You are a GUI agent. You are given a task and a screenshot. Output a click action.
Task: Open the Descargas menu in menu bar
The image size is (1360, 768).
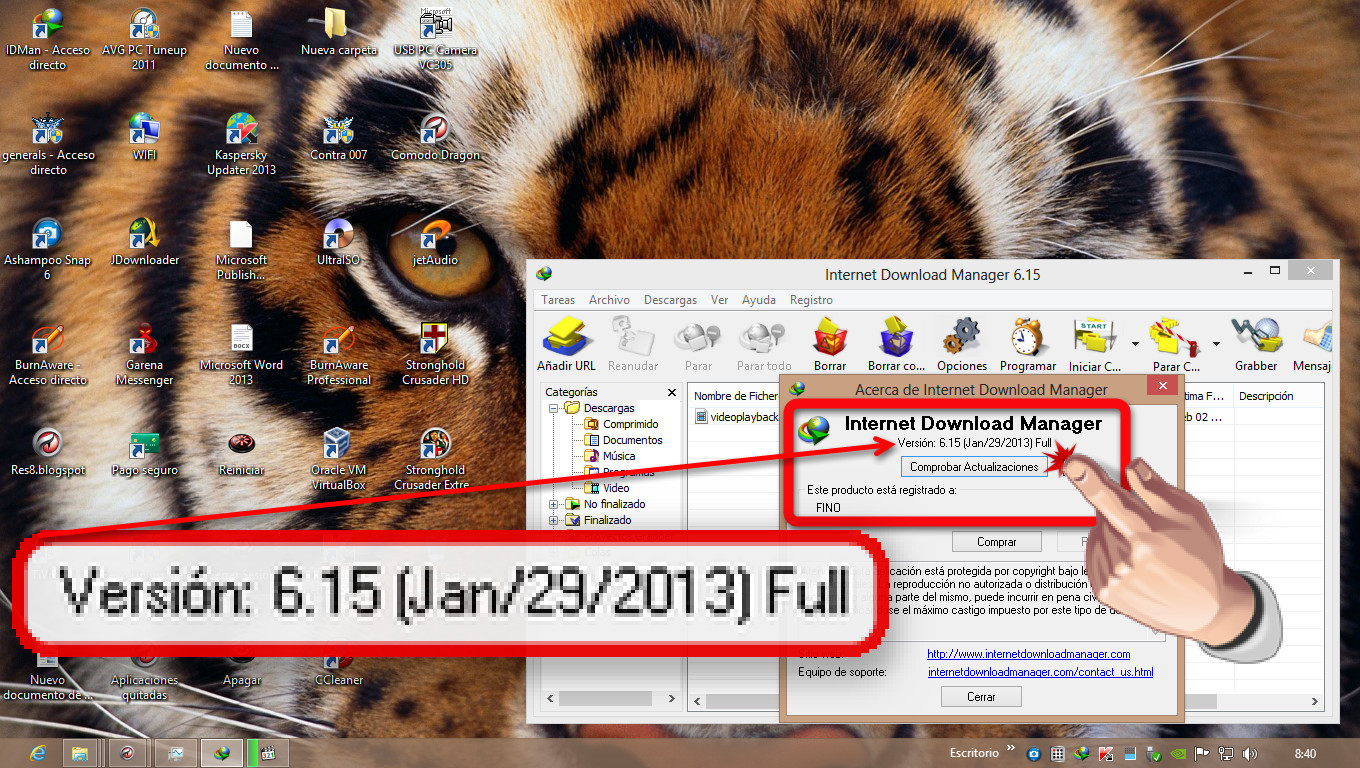coord(670,300)
